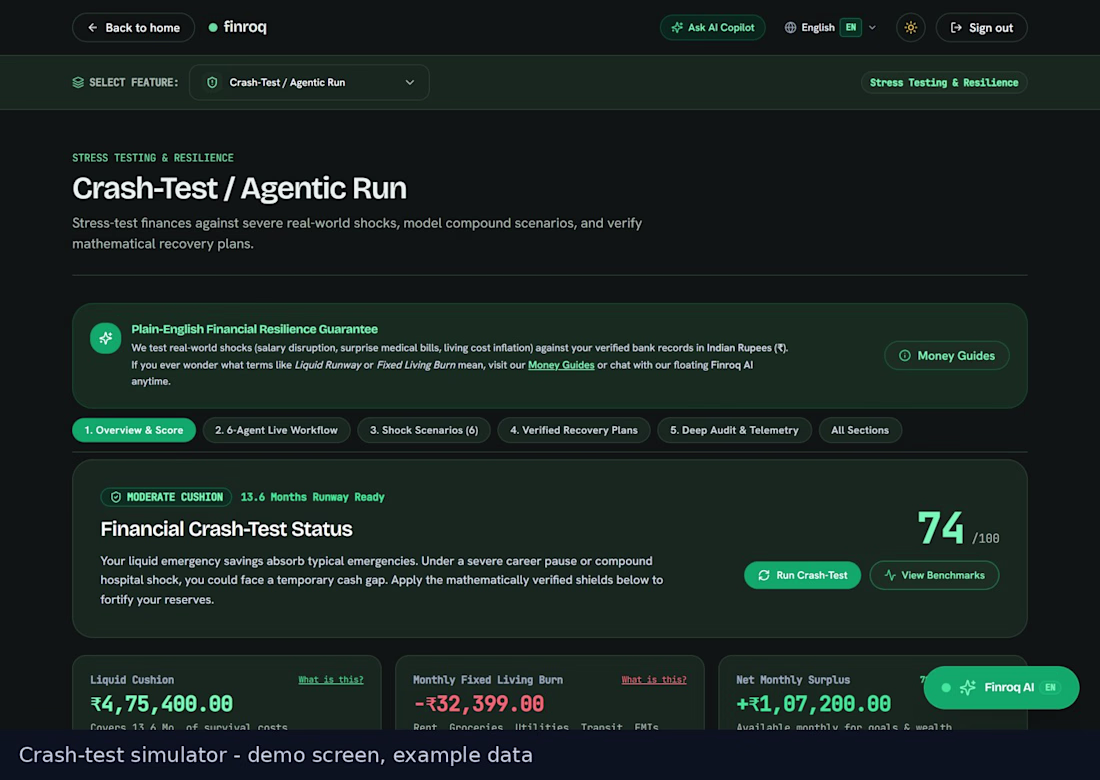Click the sparkle icon in Resilience Guarantee banner
The width and height of the screenshot is (1100, 780).
[x=105, y=338]
